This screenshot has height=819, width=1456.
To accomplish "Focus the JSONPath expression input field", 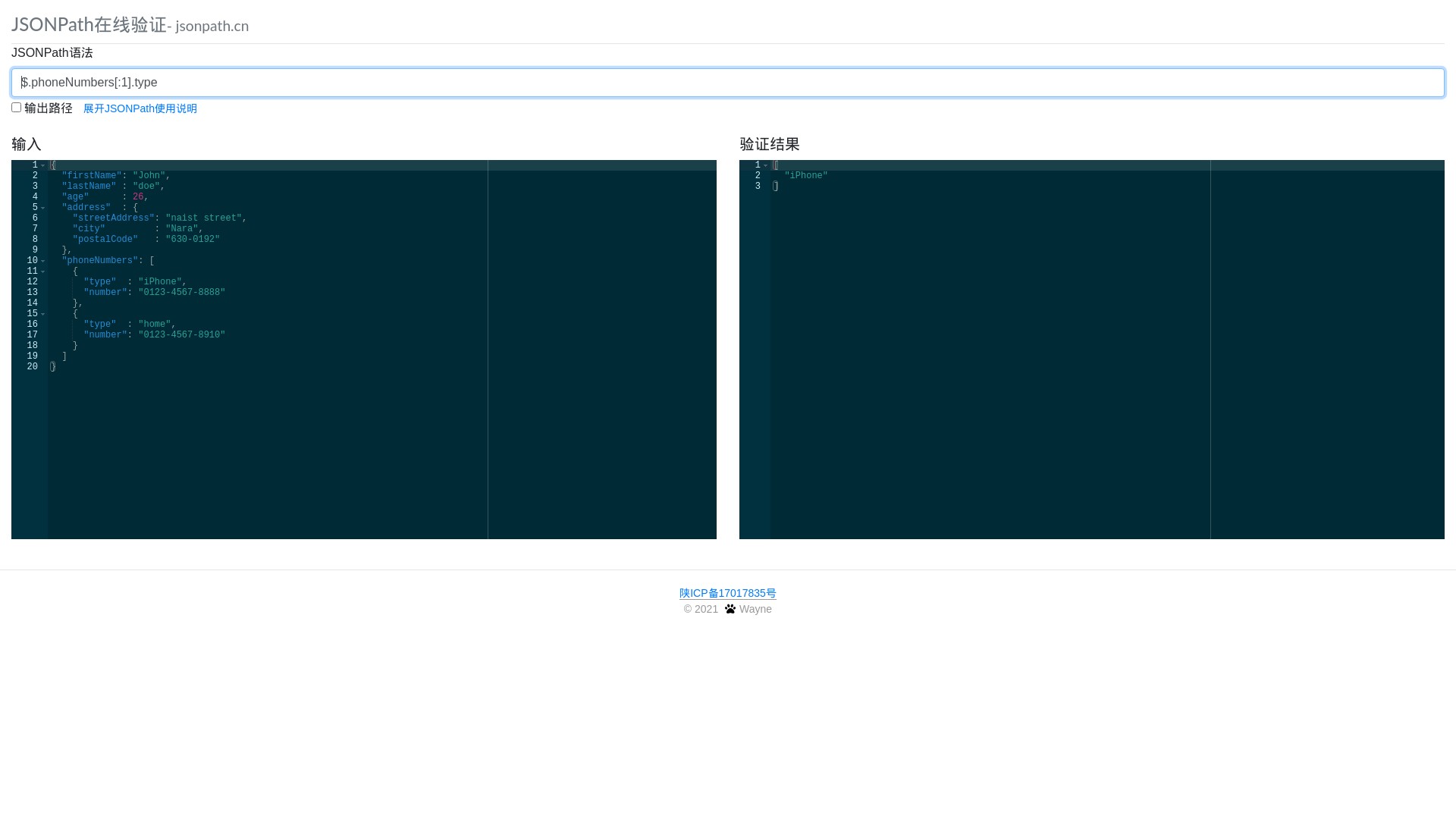I will [x=728, y=83].
